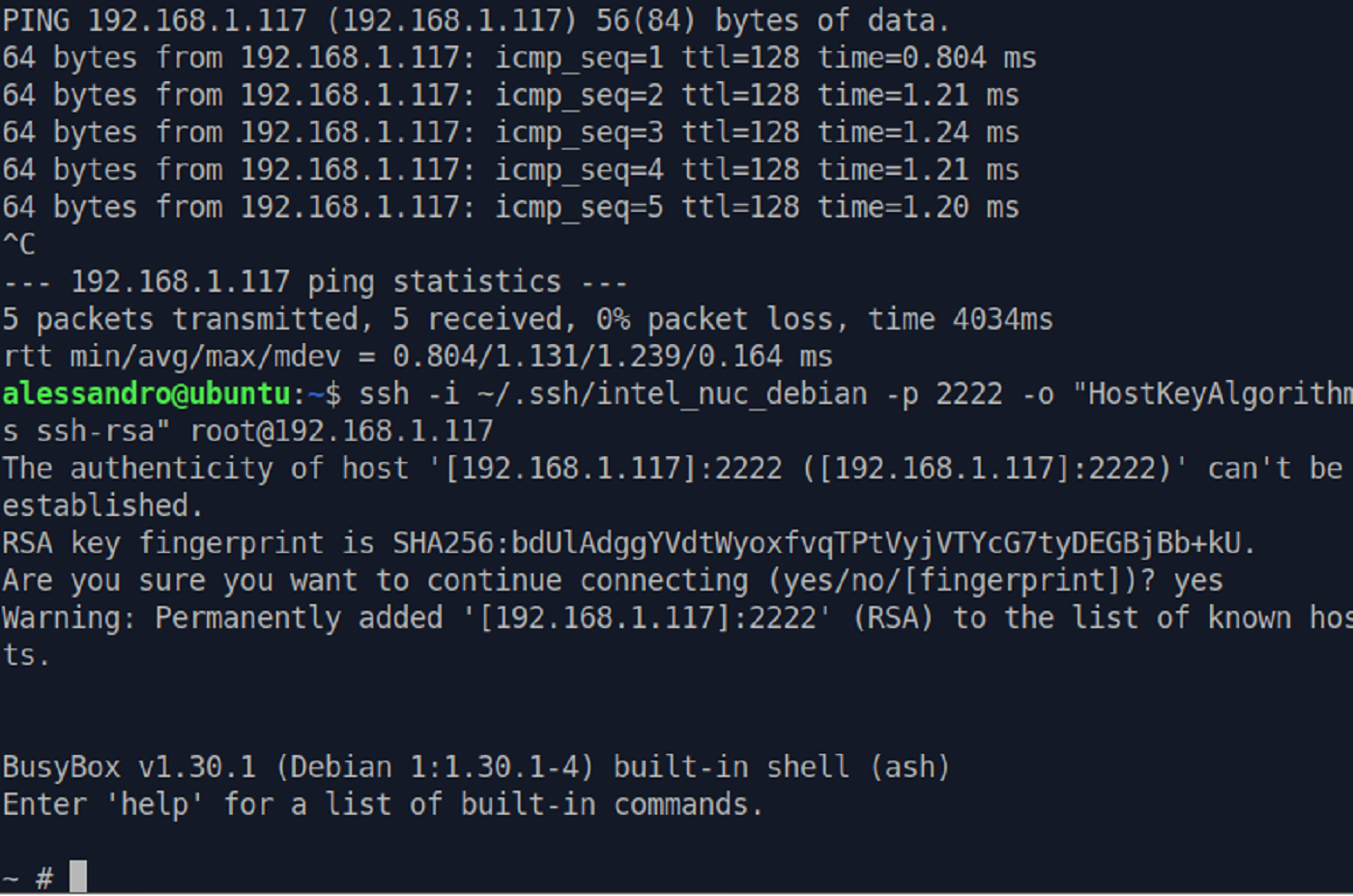Click the BusyBox v1.30.1 banner text
This screenshot has height=896, width=1353.
coord(129,767)
